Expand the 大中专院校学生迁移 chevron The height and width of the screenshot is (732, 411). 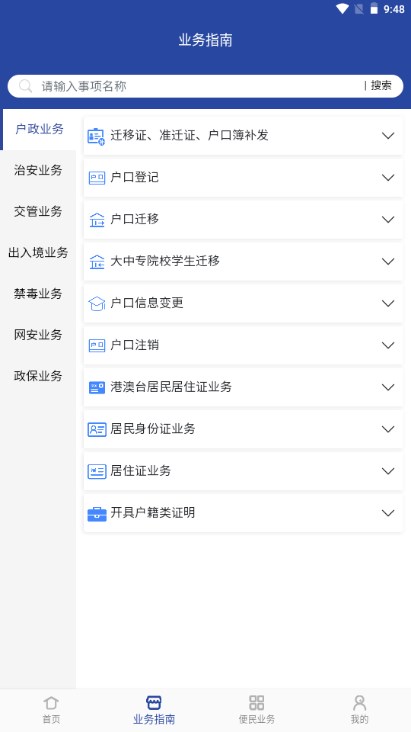[388, 261]
